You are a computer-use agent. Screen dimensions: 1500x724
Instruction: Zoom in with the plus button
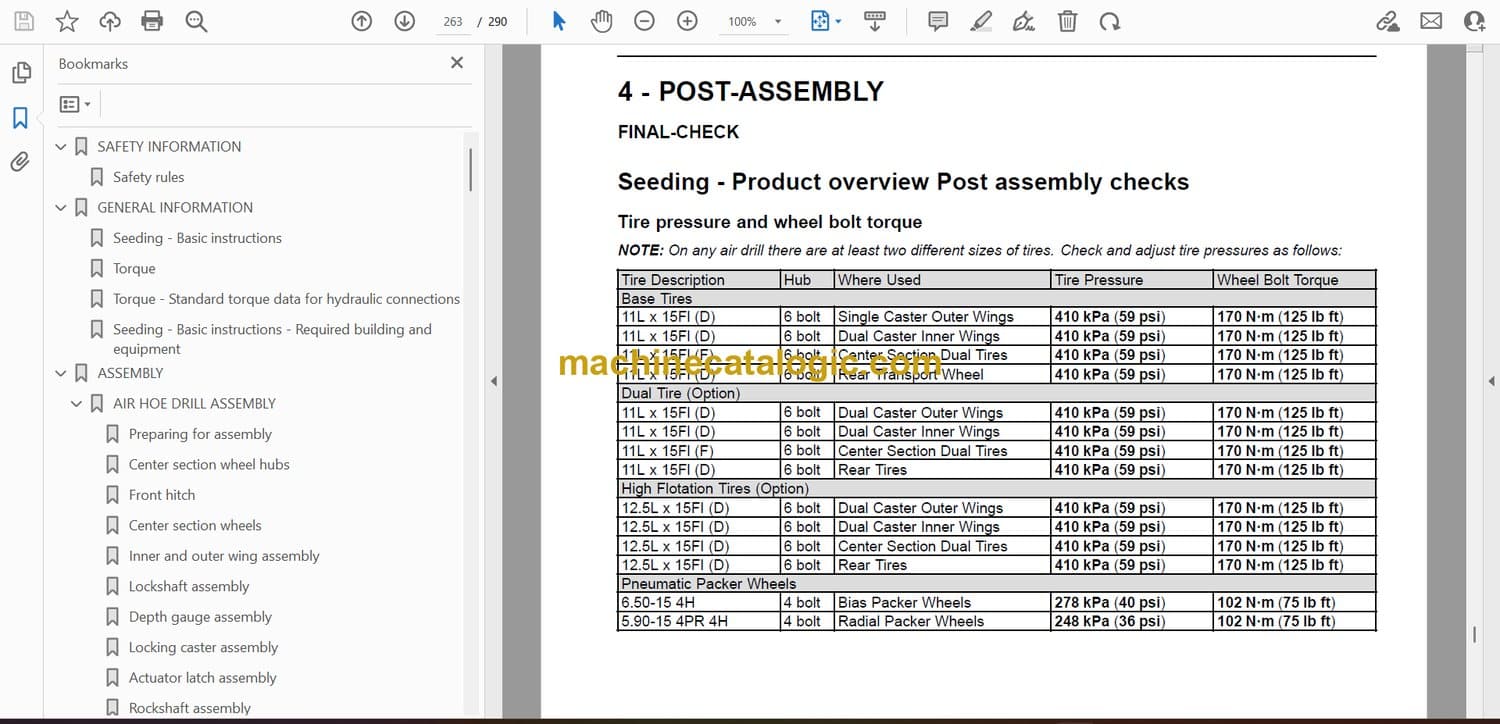click(687, 21)
